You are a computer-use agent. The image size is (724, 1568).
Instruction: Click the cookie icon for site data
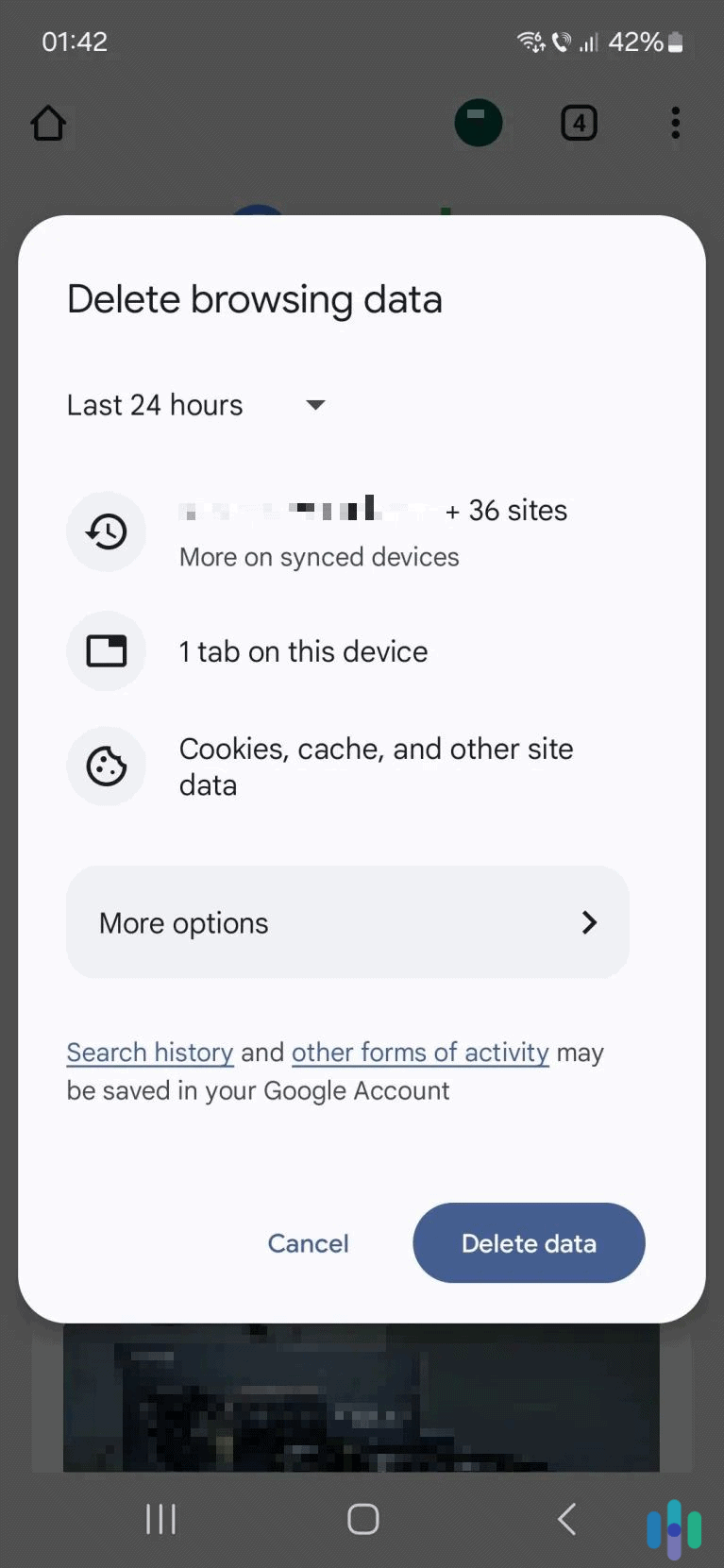point(106,766)
